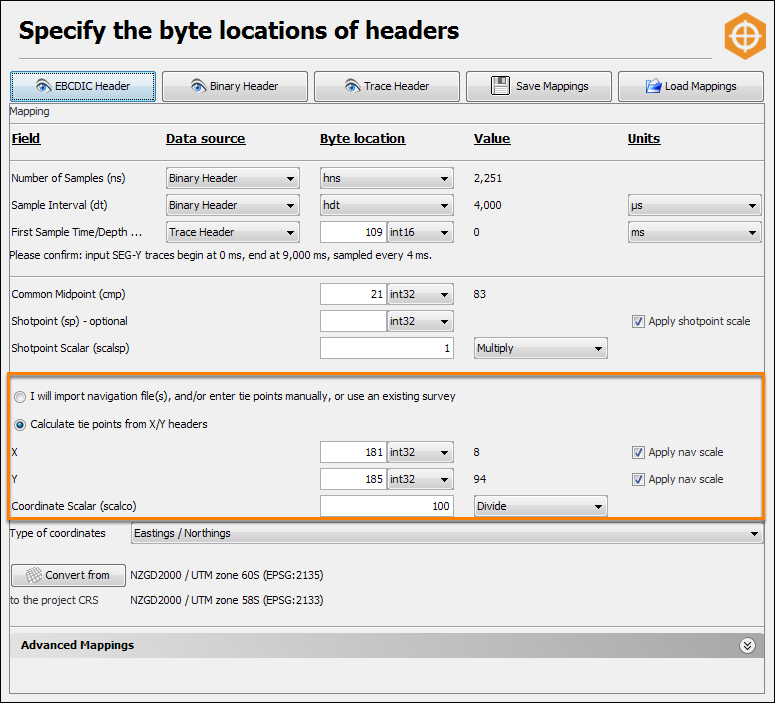This screenshot has height=703, width=775.
Task: Open Sample Interval µs units dropdown
Action: 694,205
